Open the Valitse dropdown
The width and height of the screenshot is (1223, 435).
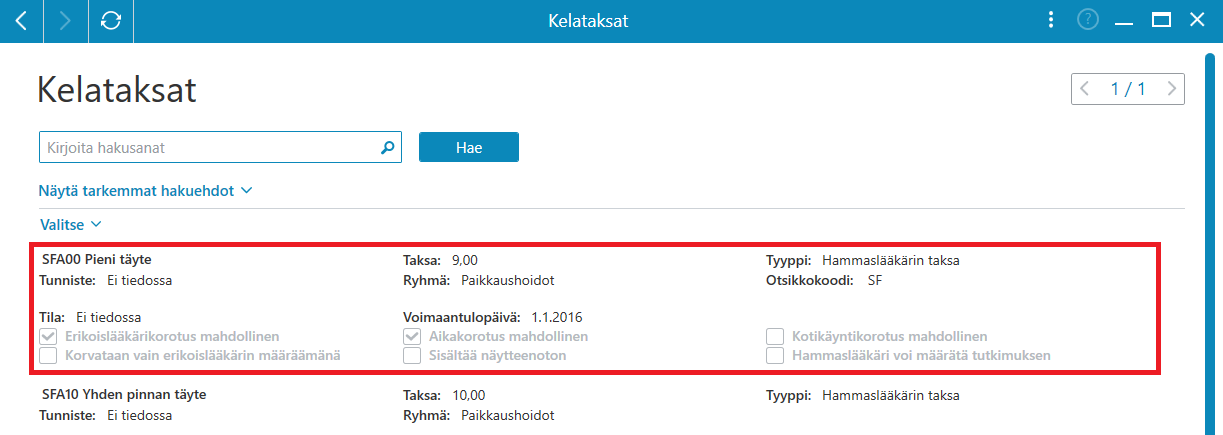(70, 225)
